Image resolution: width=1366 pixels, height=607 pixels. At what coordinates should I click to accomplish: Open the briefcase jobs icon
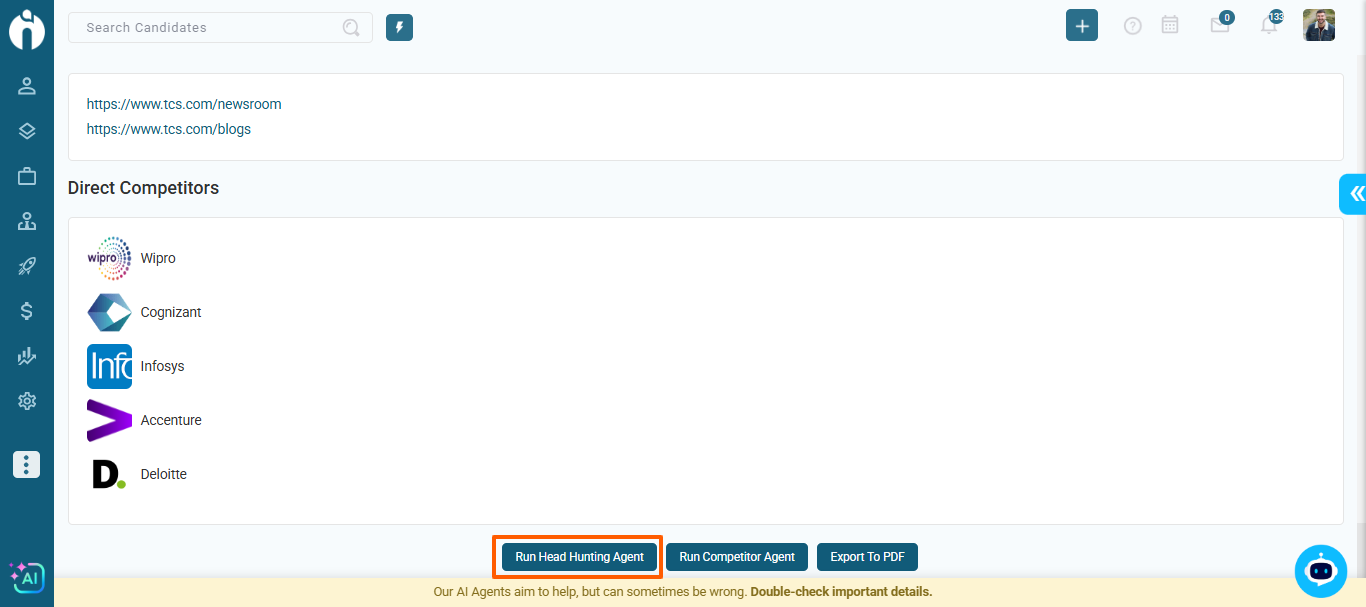point(27,176)
